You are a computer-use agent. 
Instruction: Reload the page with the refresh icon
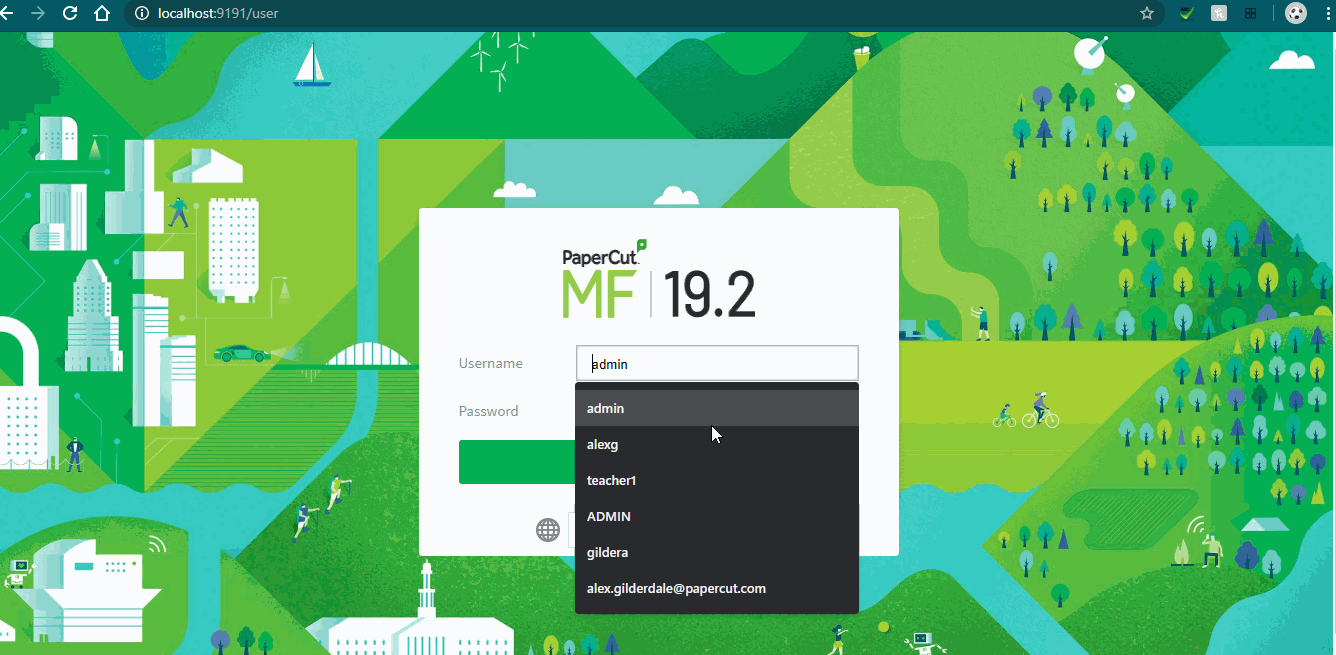coord(70,14)
